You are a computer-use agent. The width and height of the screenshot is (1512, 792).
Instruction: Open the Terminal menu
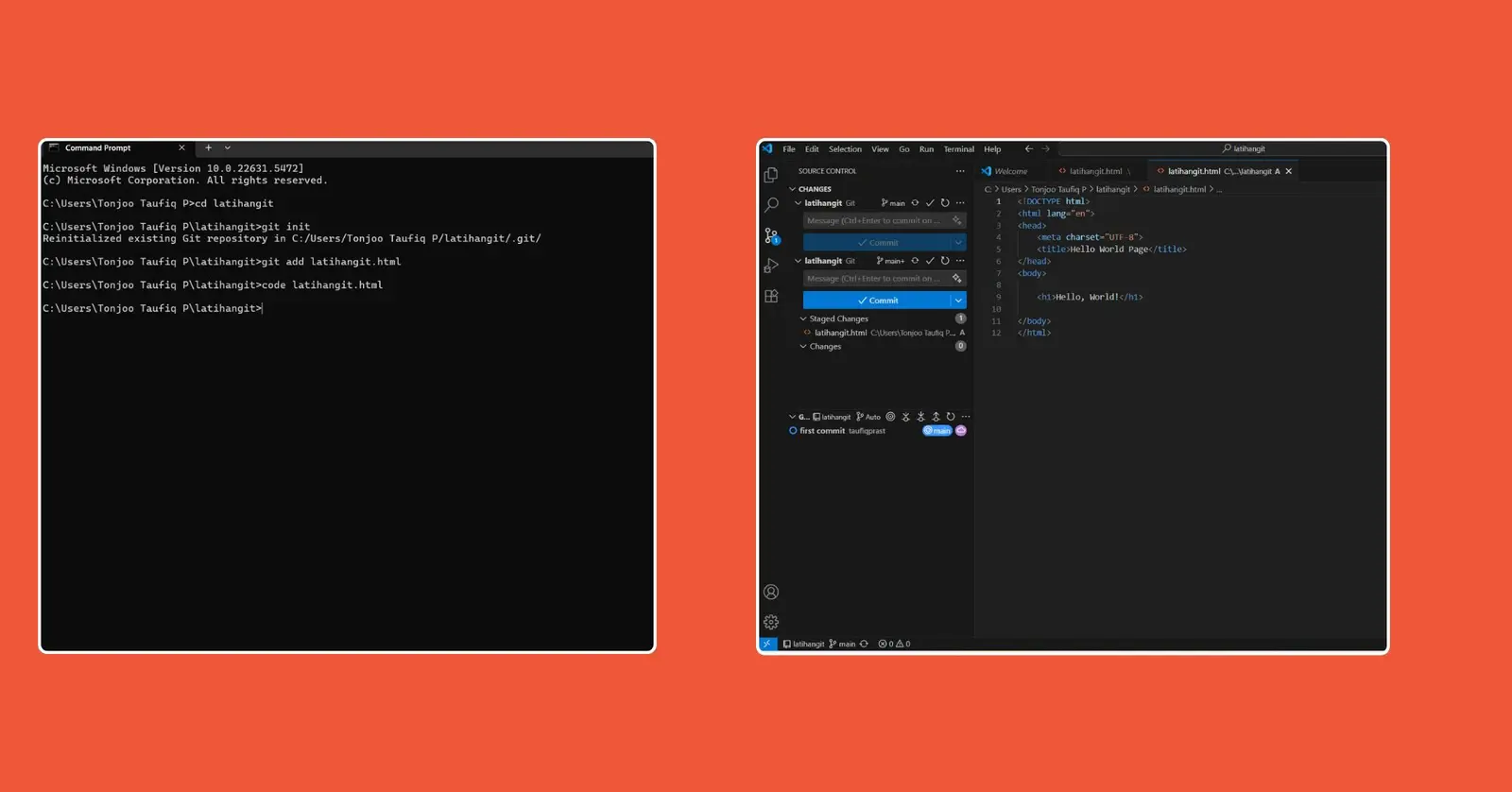coord(958,149)
